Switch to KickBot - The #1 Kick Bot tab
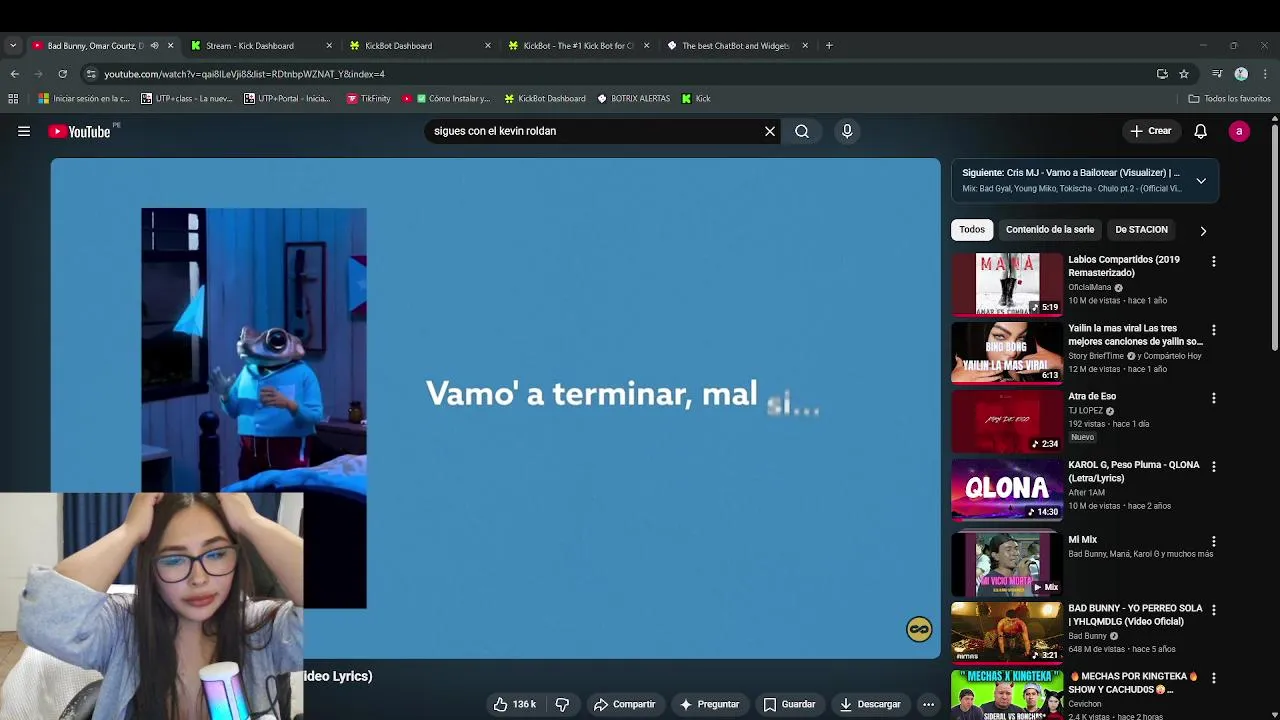This screenshot has height=720, width=1280. pyautogui.click(x=578, y=45)
